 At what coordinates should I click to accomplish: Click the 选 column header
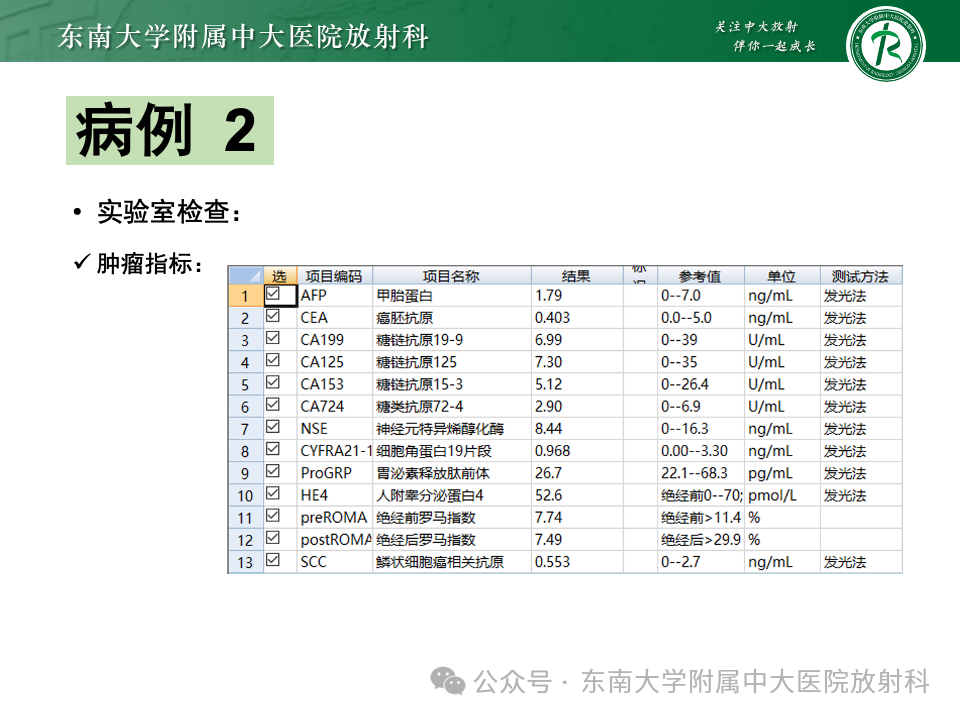tap(280, 276)
